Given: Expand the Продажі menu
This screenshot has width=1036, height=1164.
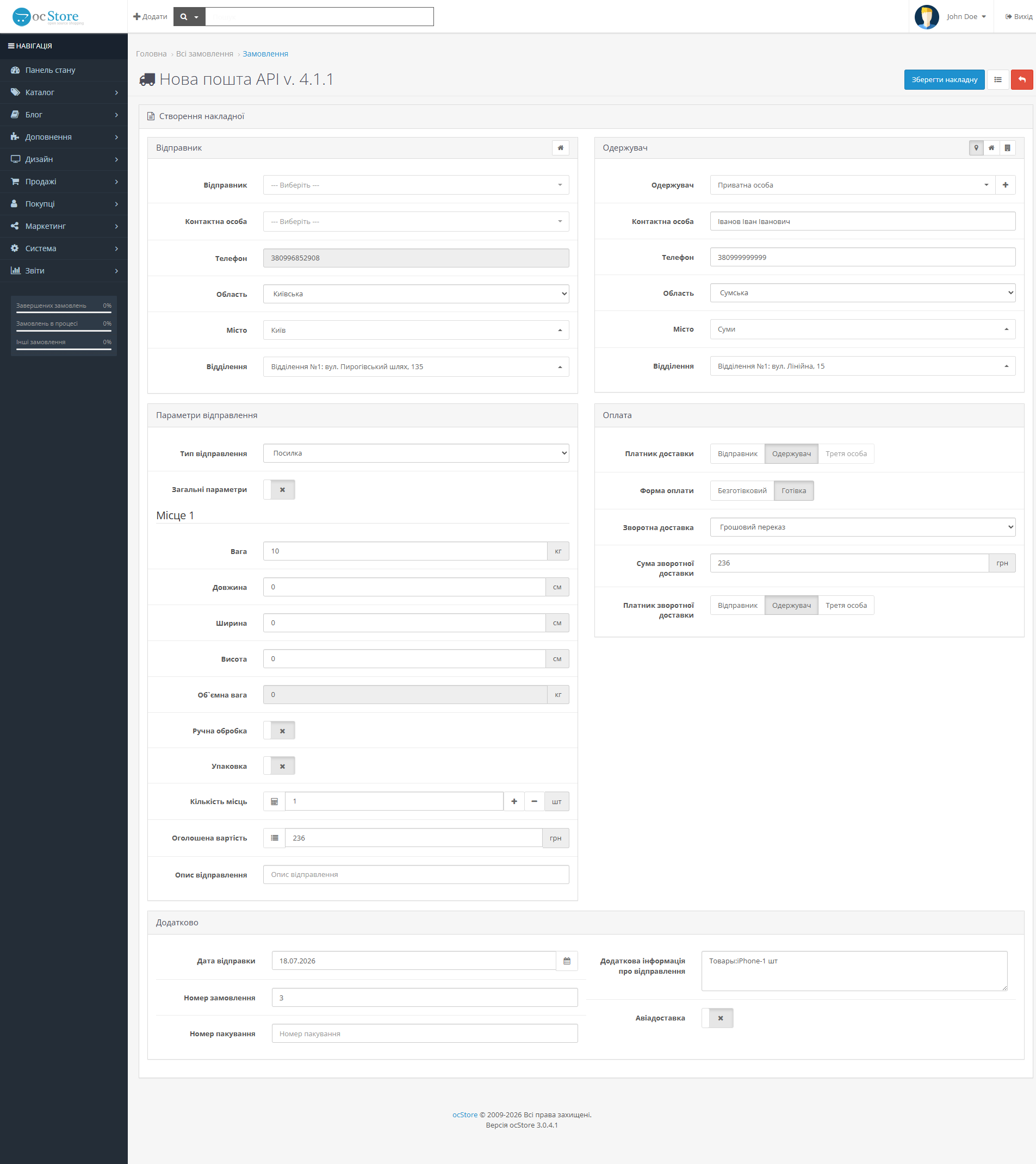Looking at the screenshot, I should coord(64,182).
